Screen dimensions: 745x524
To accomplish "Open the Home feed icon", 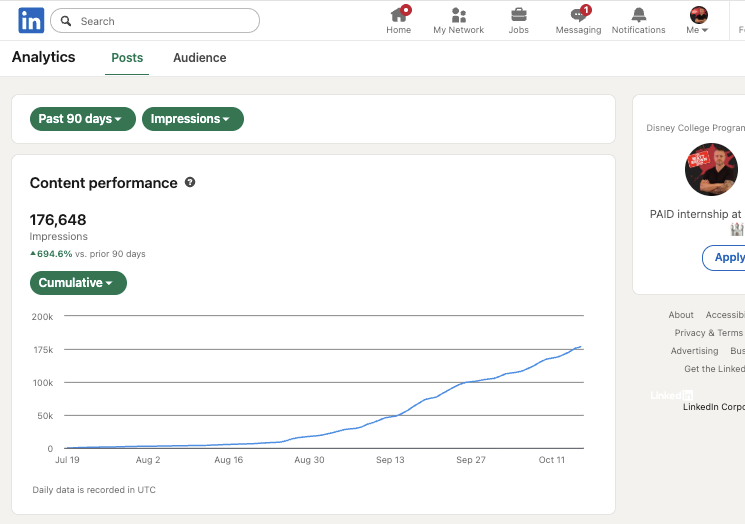I will [398, 15].
